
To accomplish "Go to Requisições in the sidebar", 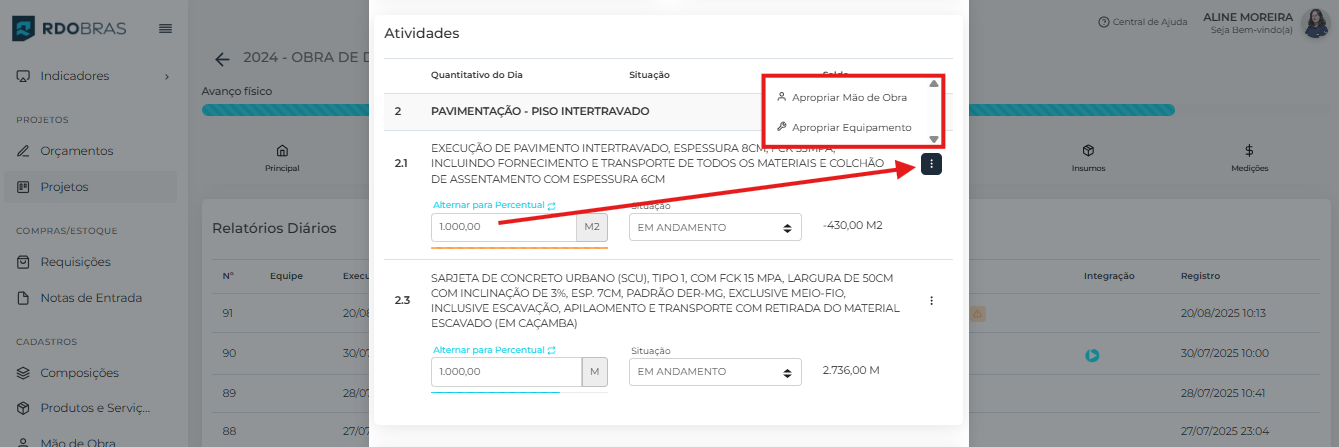I will click(x=75, y=262).
